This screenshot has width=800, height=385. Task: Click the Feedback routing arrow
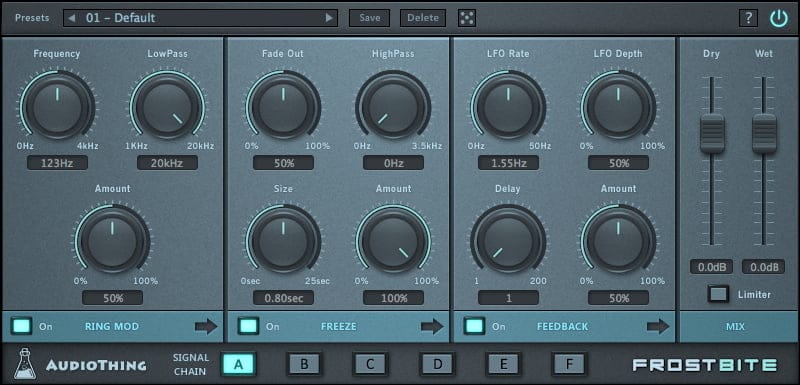658,326
